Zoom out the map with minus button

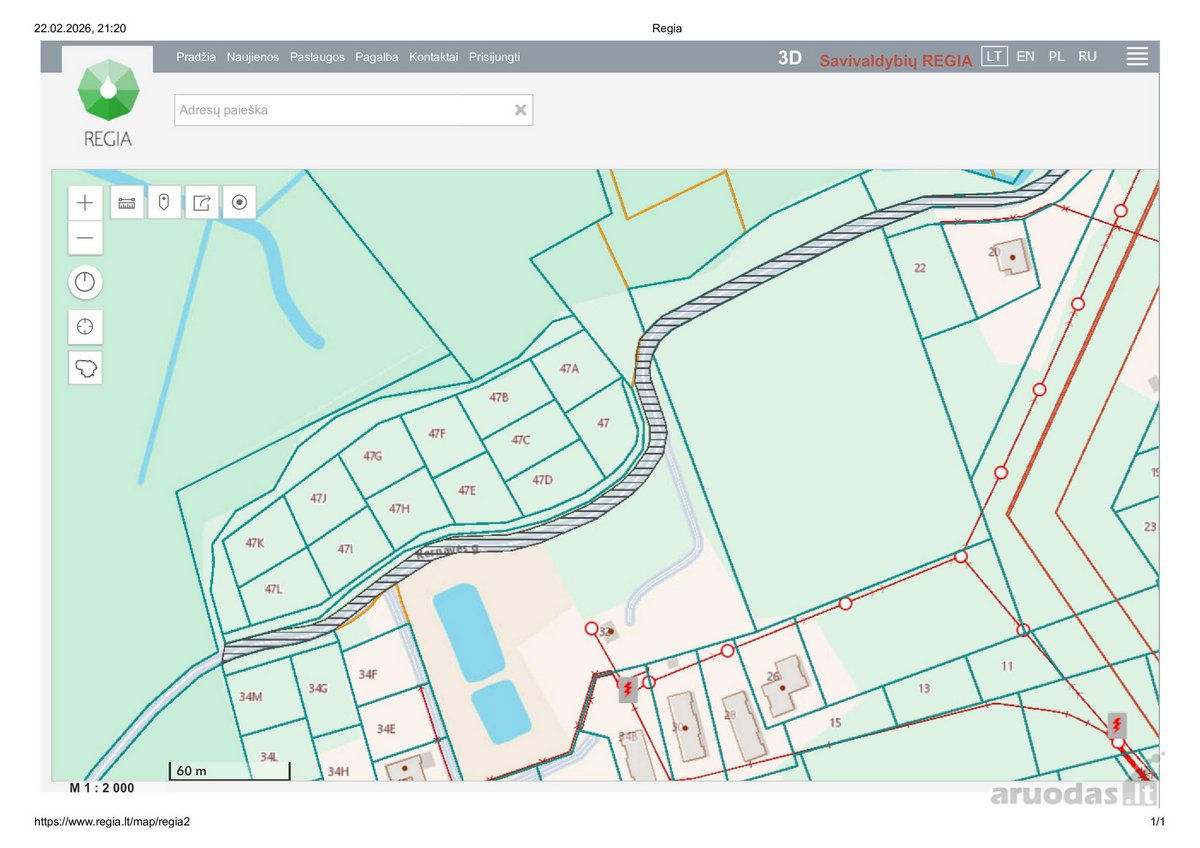click(85, 238)
